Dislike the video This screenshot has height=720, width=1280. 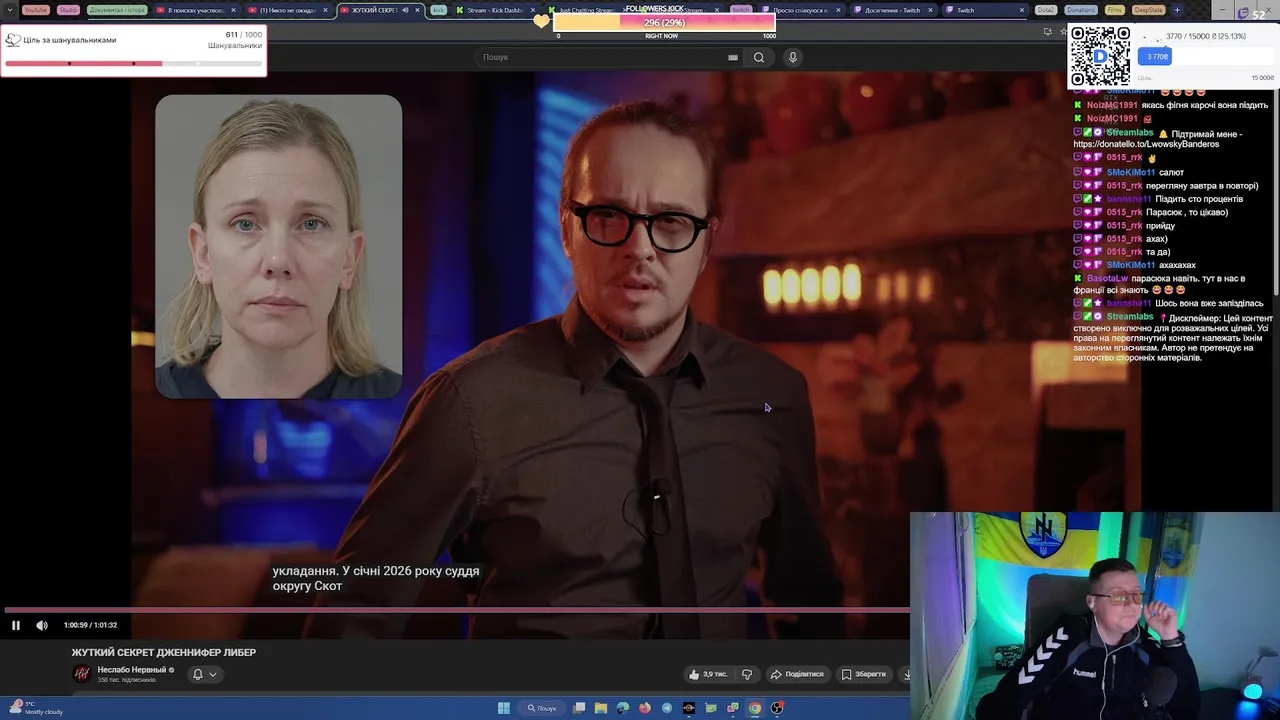747,674
